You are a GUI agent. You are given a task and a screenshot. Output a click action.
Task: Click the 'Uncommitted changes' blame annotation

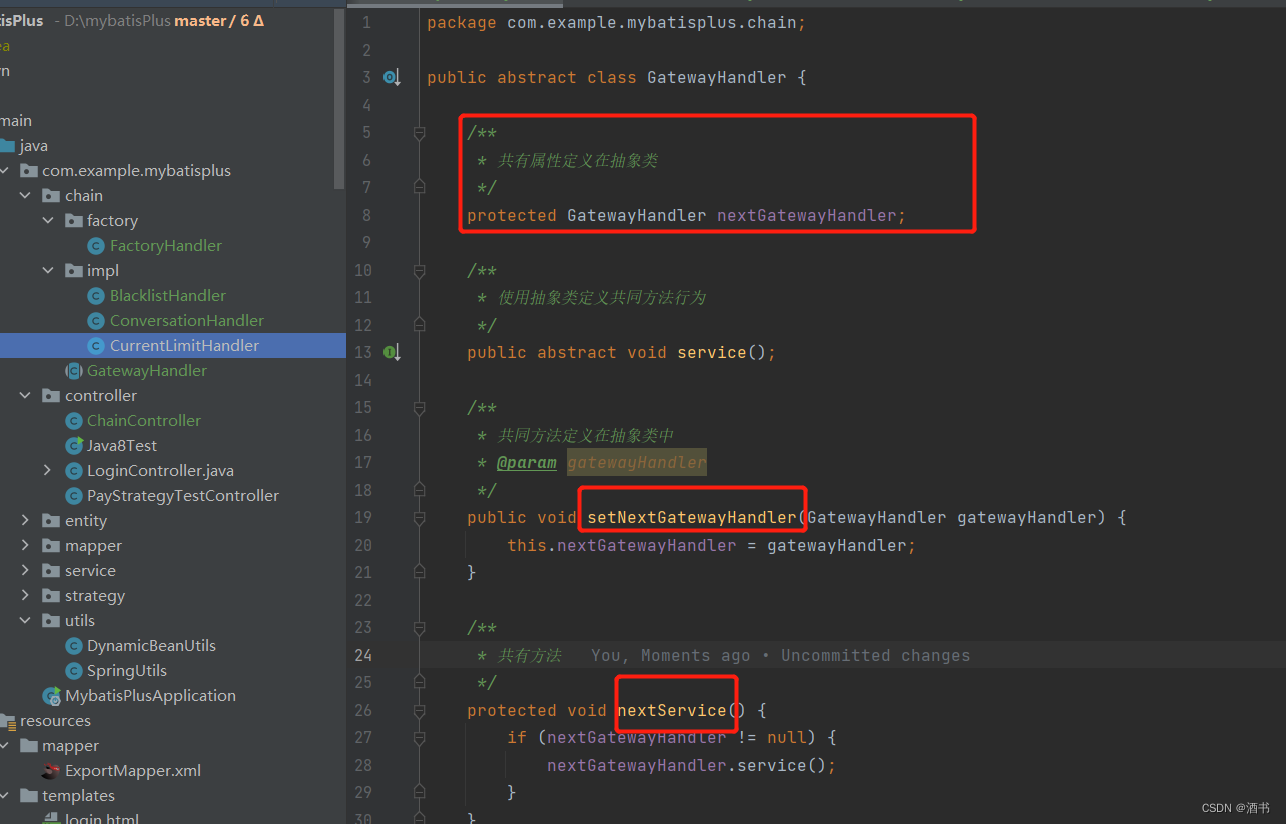point(875,656)
